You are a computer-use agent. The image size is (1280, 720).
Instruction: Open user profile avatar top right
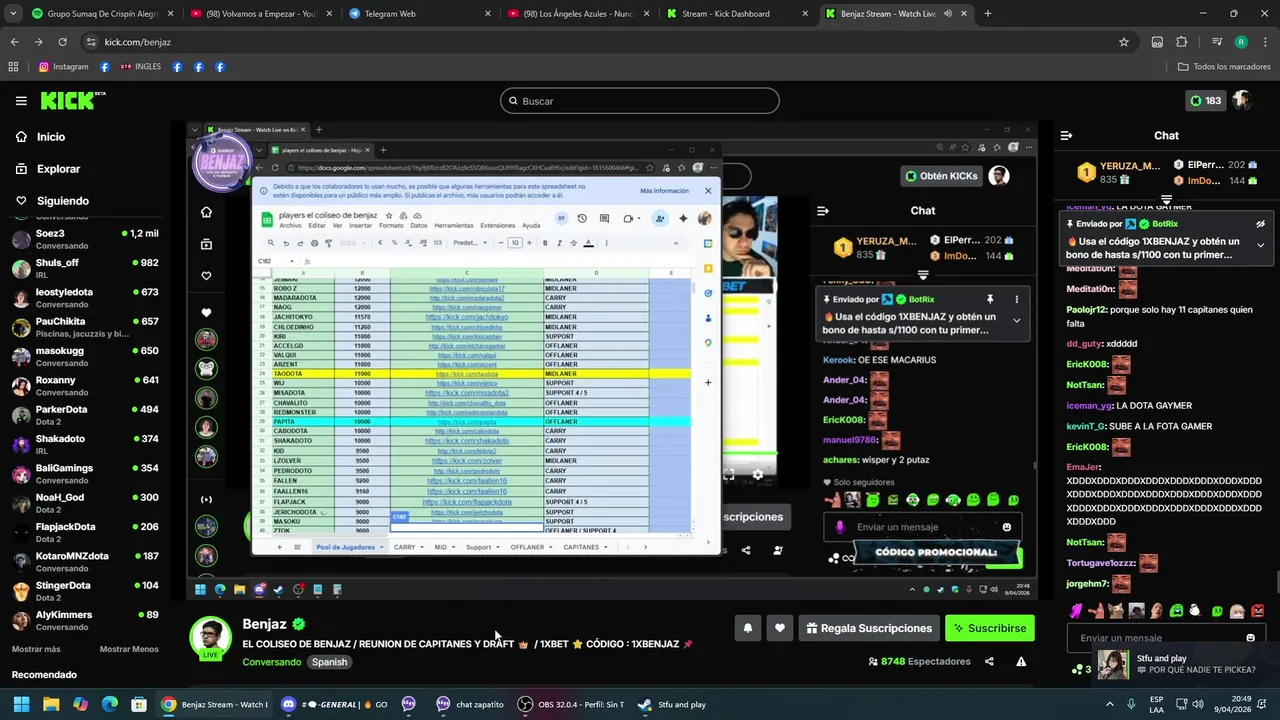click(1242, 101)
